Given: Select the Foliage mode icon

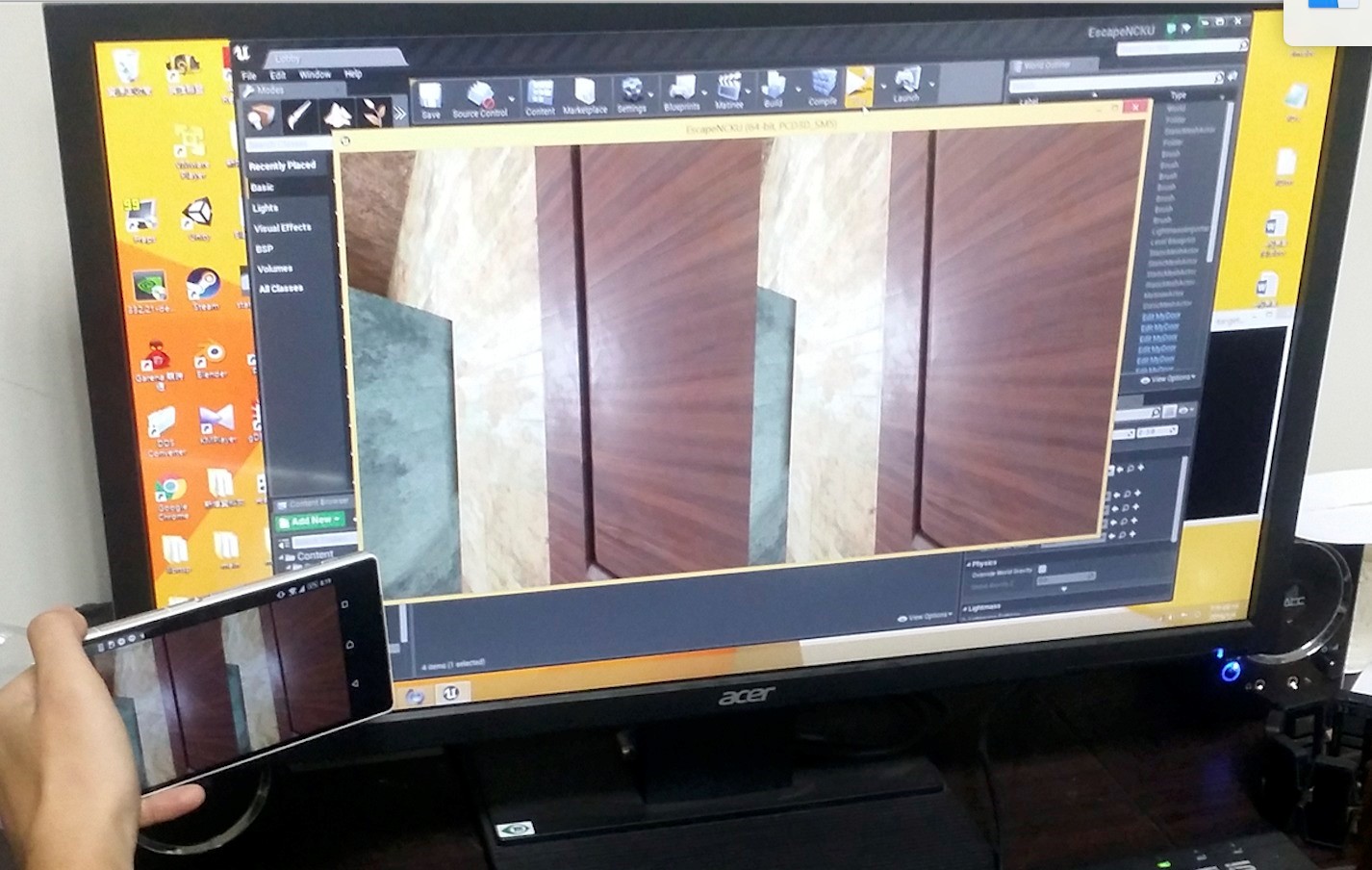Looking at the screenshot, I should point(373,115).
